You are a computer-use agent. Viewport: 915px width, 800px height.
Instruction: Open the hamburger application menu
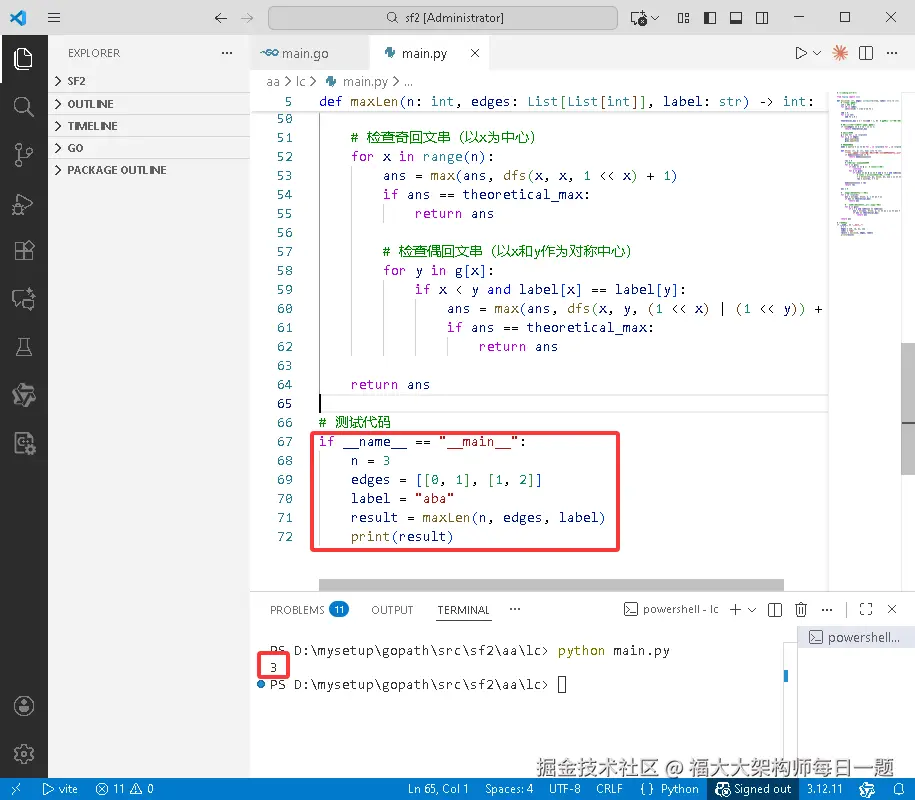[x=54, y=18]
